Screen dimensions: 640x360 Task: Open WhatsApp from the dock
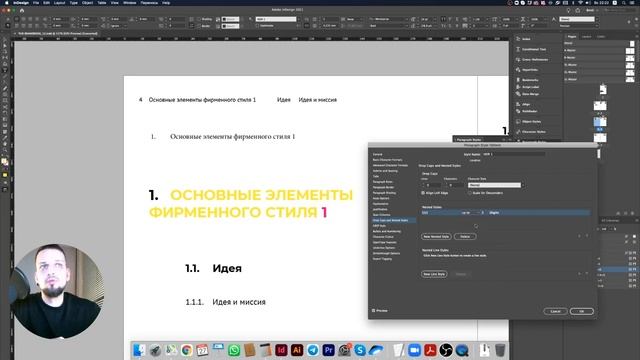pos(234,350)
